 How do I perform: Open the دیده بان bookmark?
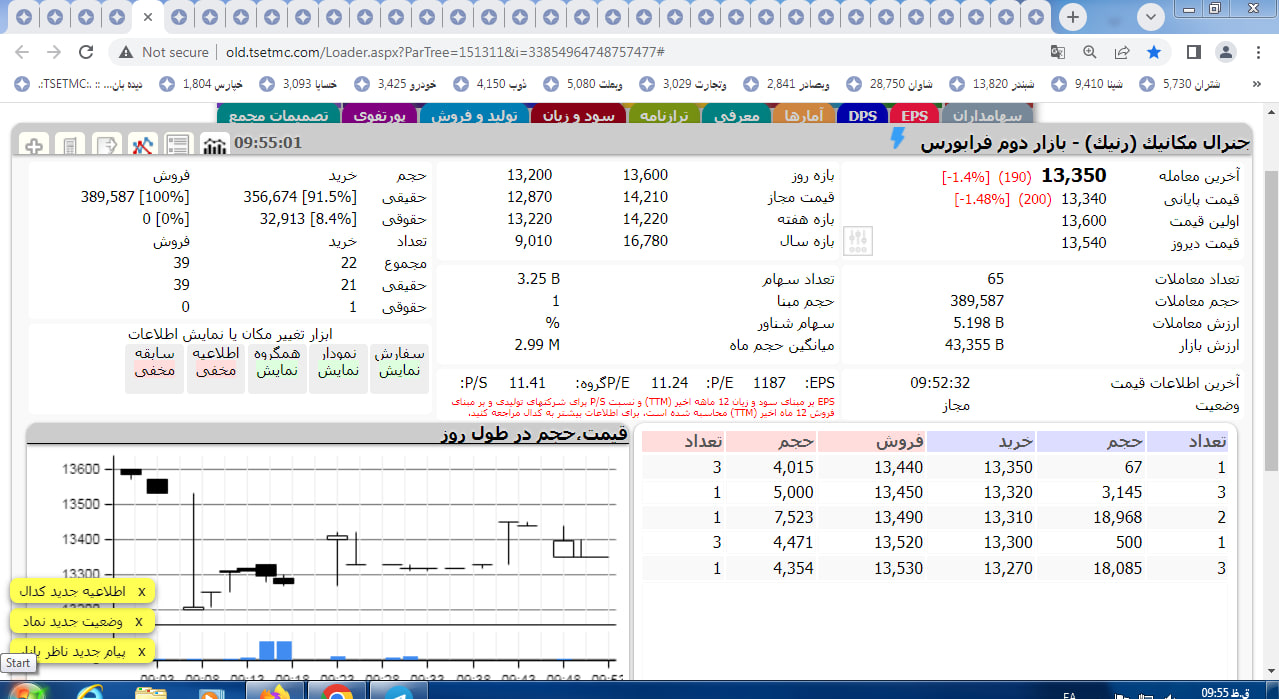coord(80,84)
